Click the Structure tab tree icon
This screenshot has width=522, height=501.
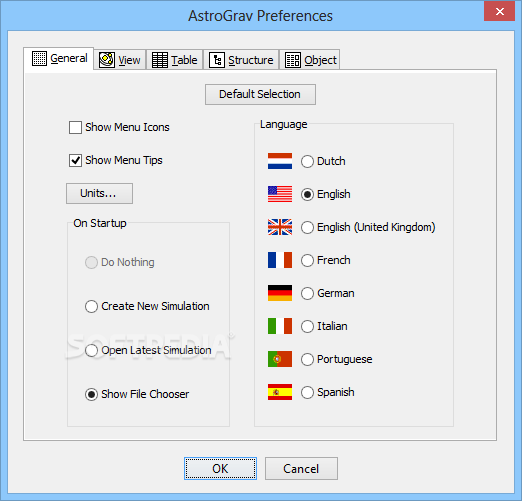[217, 60]
